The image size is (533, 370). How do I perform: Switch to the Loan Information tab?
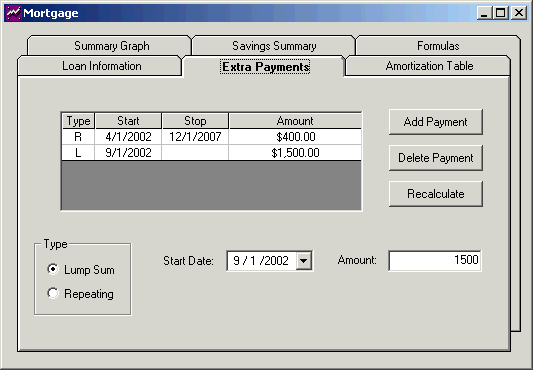point(101,66)
